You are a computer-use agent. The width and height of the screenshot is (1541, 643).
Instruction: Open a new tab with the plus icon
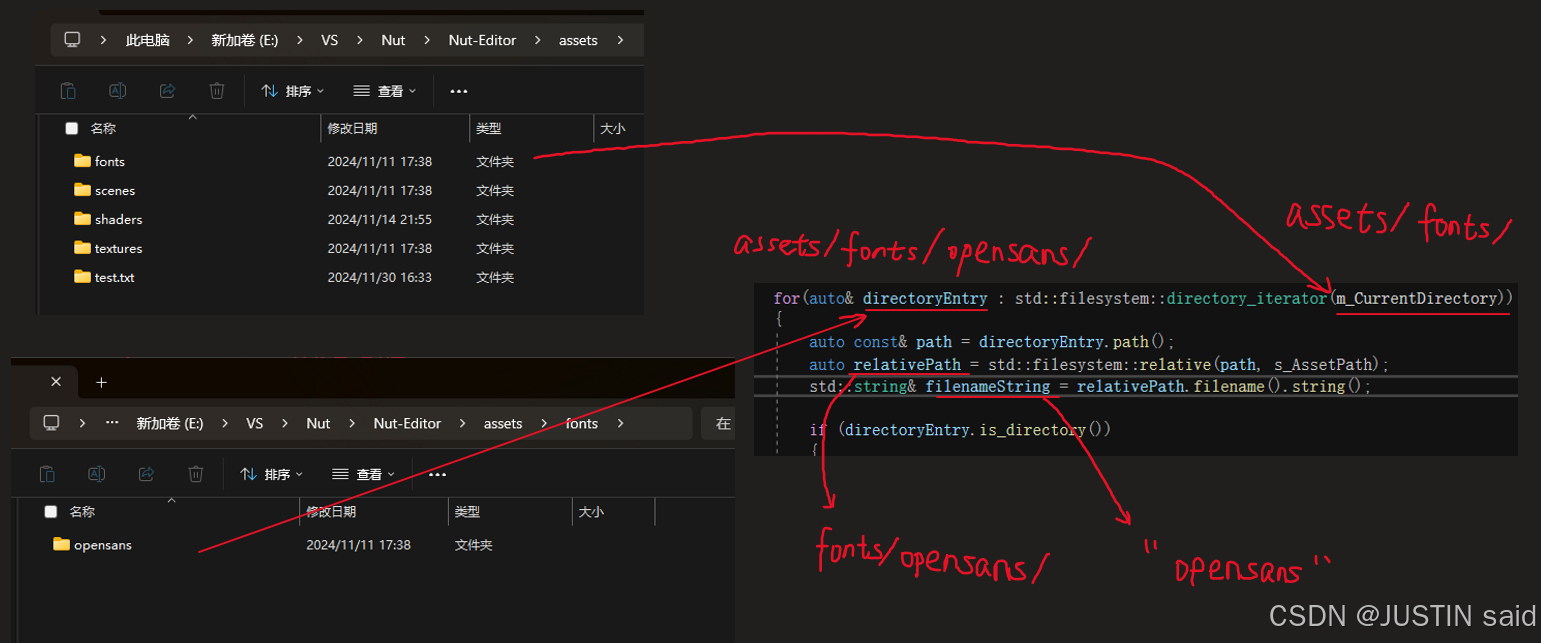[x=101, y=382]
